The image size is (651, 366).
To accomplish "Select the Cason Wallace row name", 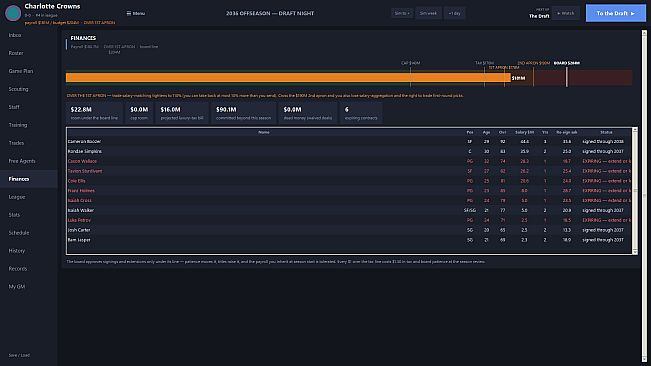I will point(82,161).
